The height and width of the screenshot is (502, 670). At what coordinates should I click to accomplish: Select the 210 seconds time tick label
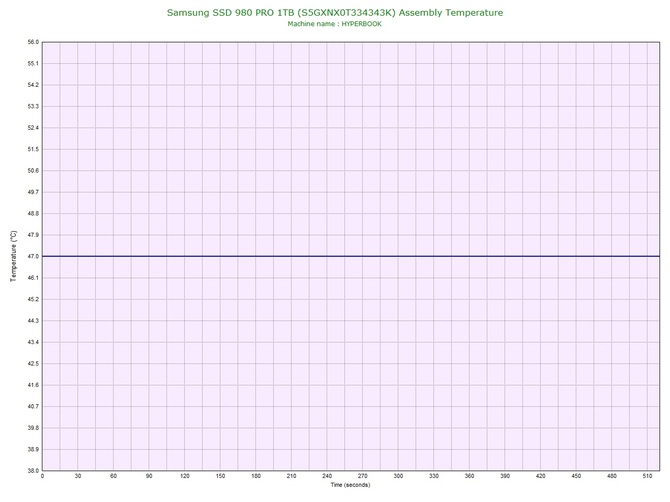coord(291,476)
